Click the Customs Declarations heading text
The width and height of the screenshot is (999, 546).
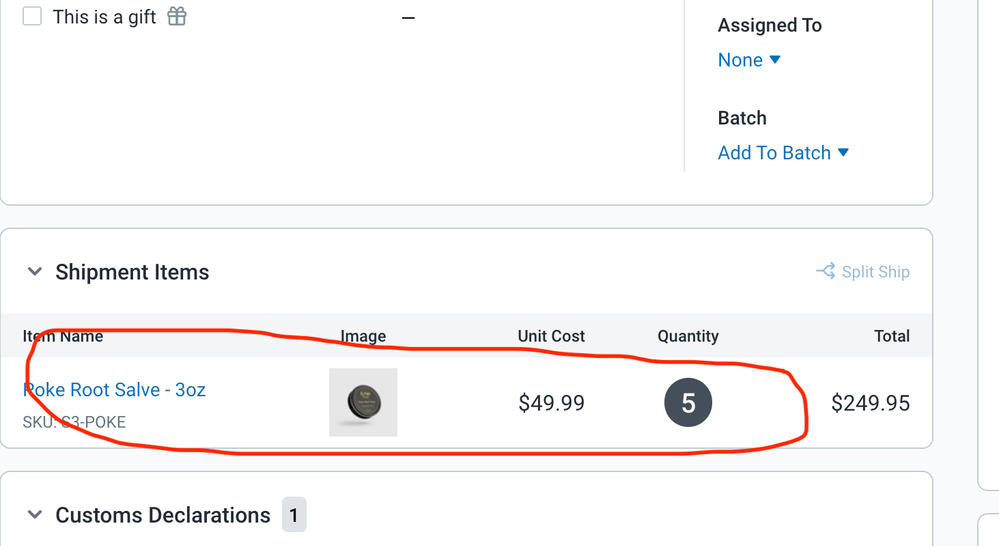(163, 515)
